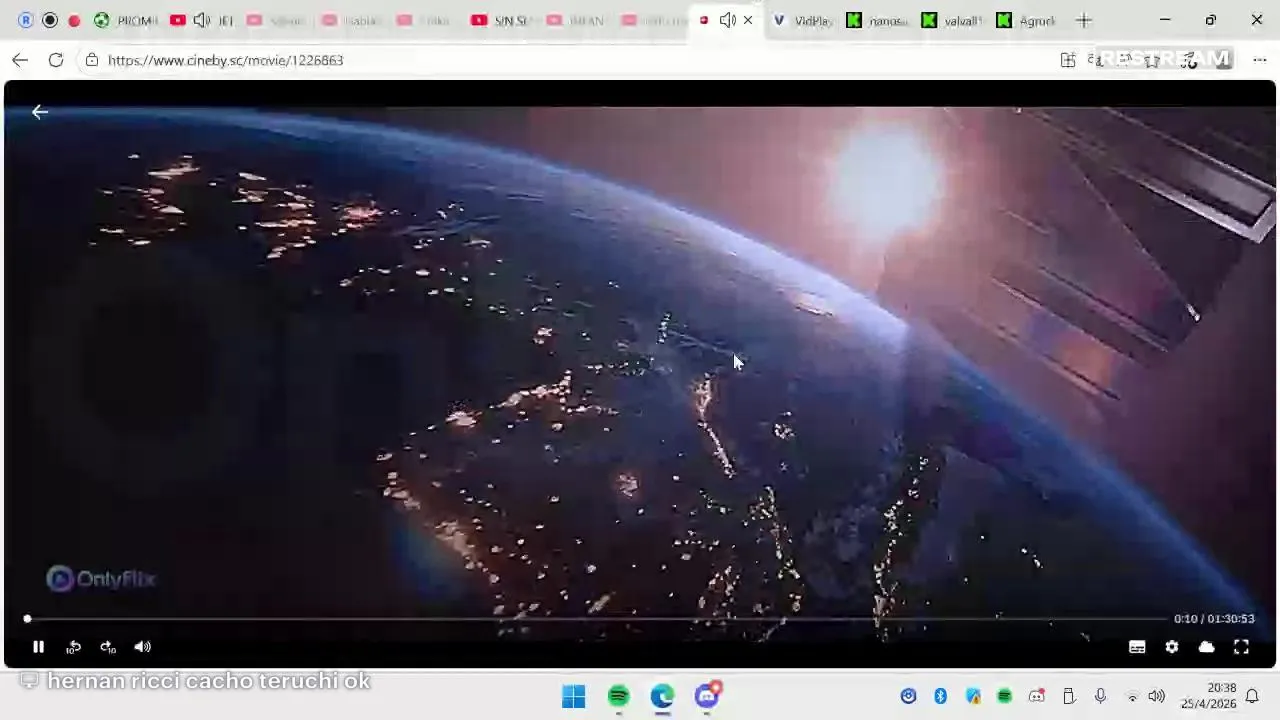Enter fullscreen mode in the player
The height and width of the screenshot is (720, 1280).
click(x=1241, y=647)
